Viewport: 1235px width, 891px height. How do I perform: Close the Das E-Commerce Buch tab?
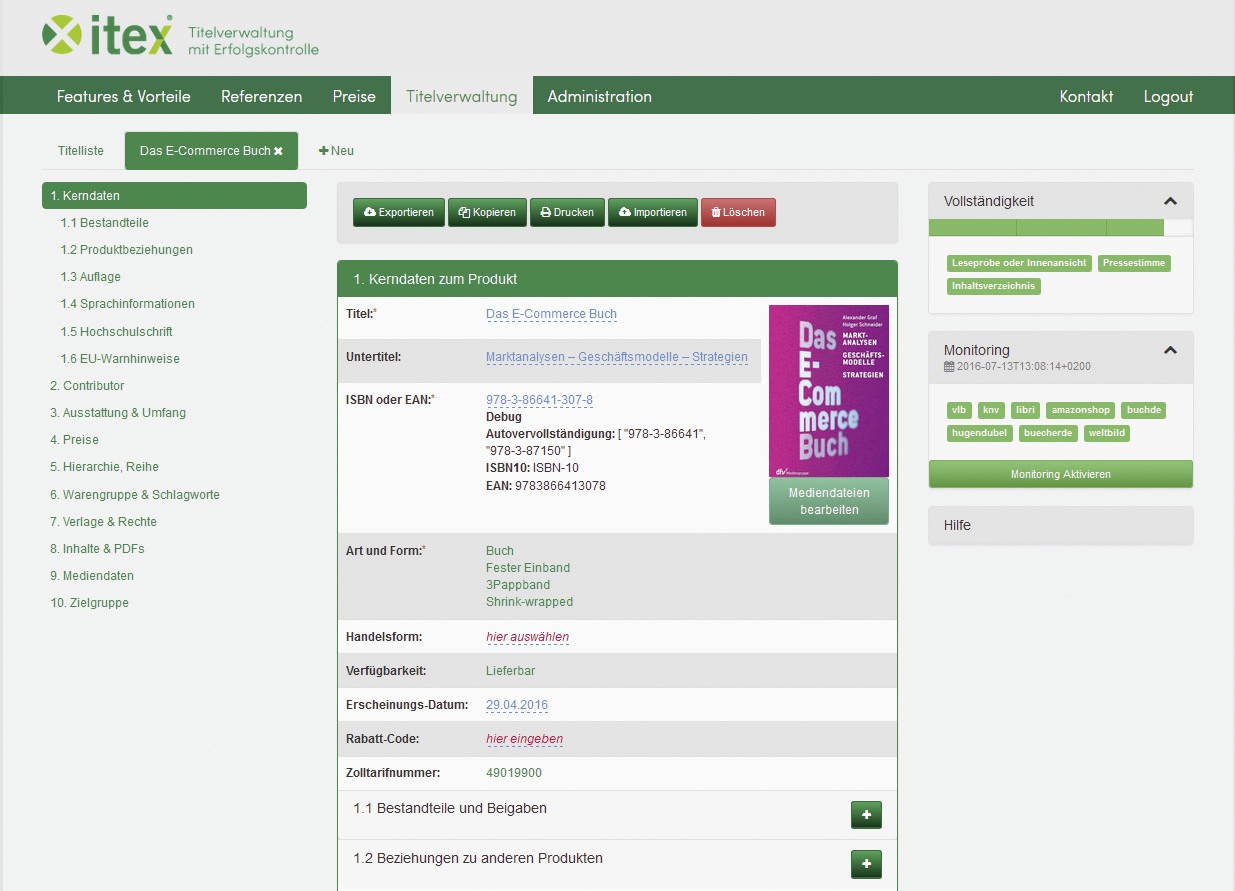click(279, 151)
